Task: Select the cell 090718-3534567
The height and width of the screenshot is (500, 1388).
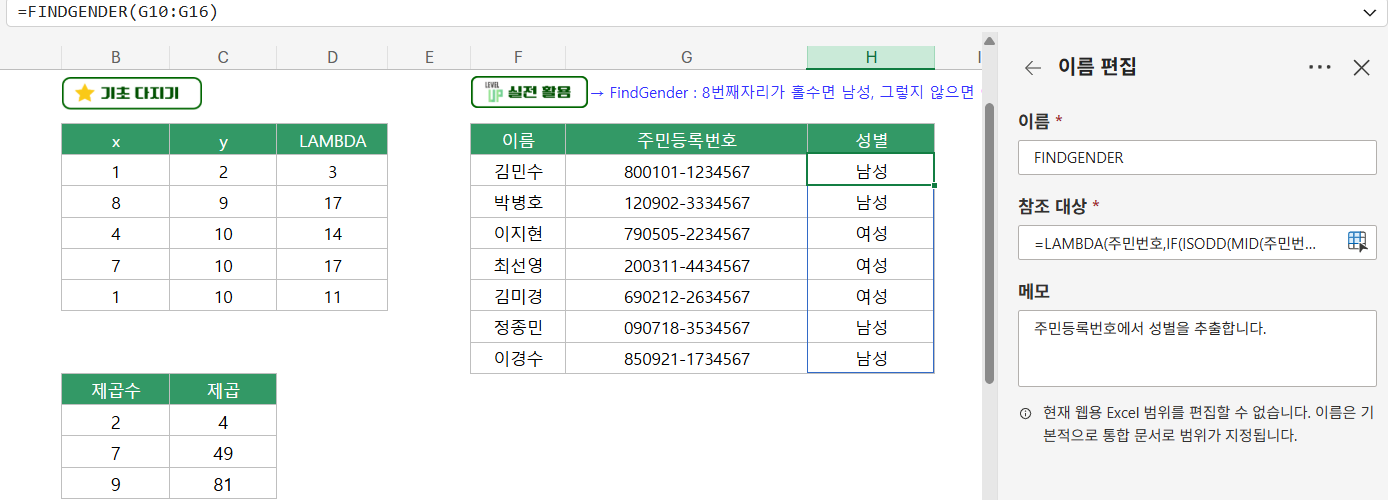Action: click(x=686, y=327)
